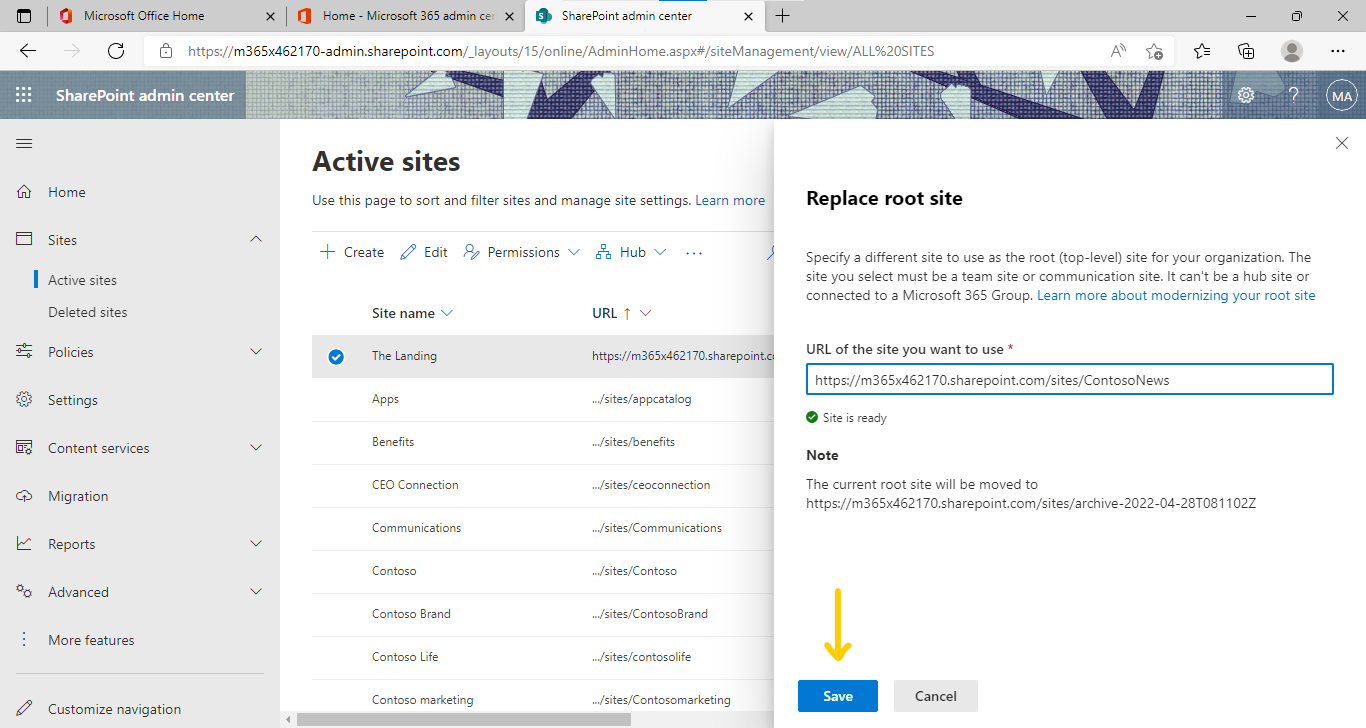1366x728 pixels.
Task: Click the URL of the site input field
Action: [x=1069, y=379]
